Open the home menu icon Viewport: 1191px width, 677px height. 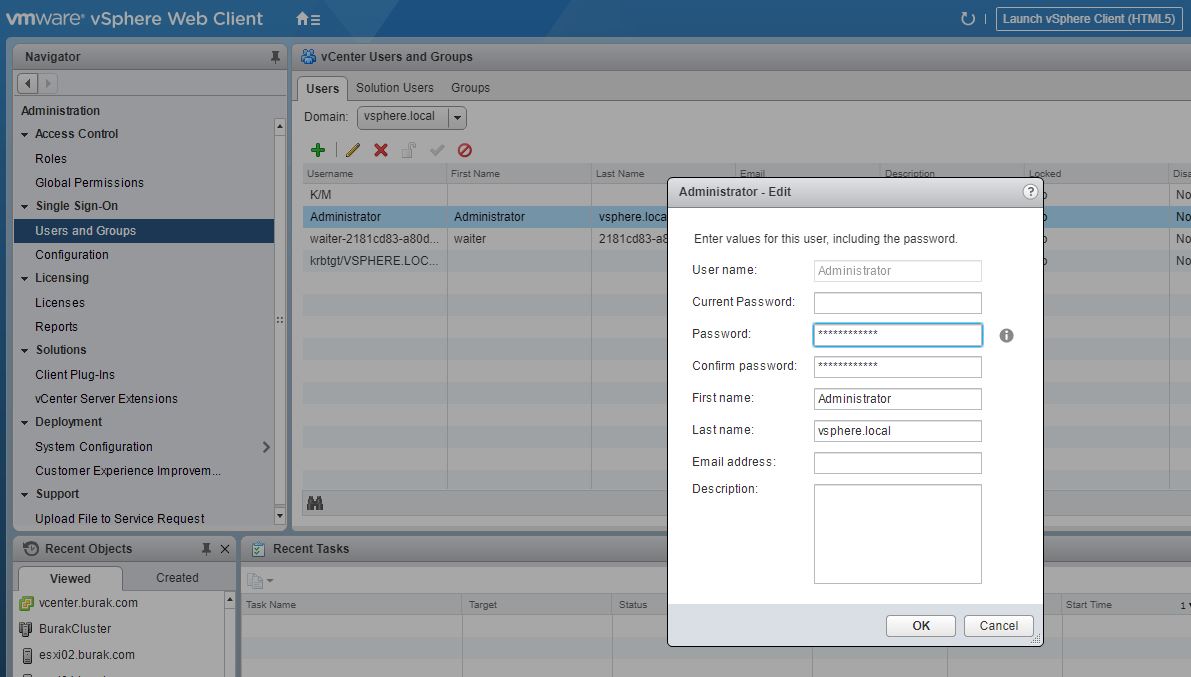click(x=308, y=19)
